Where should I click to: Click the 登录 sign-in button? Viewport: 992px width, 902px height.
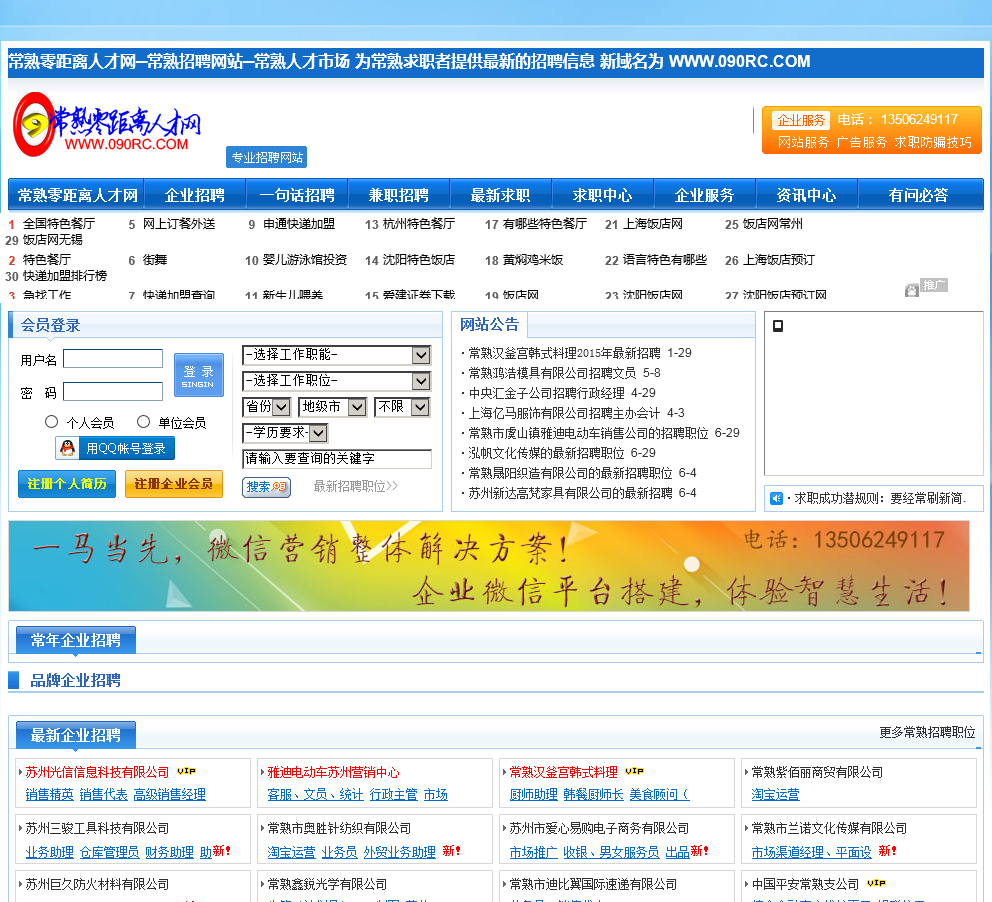click(198, 375)
